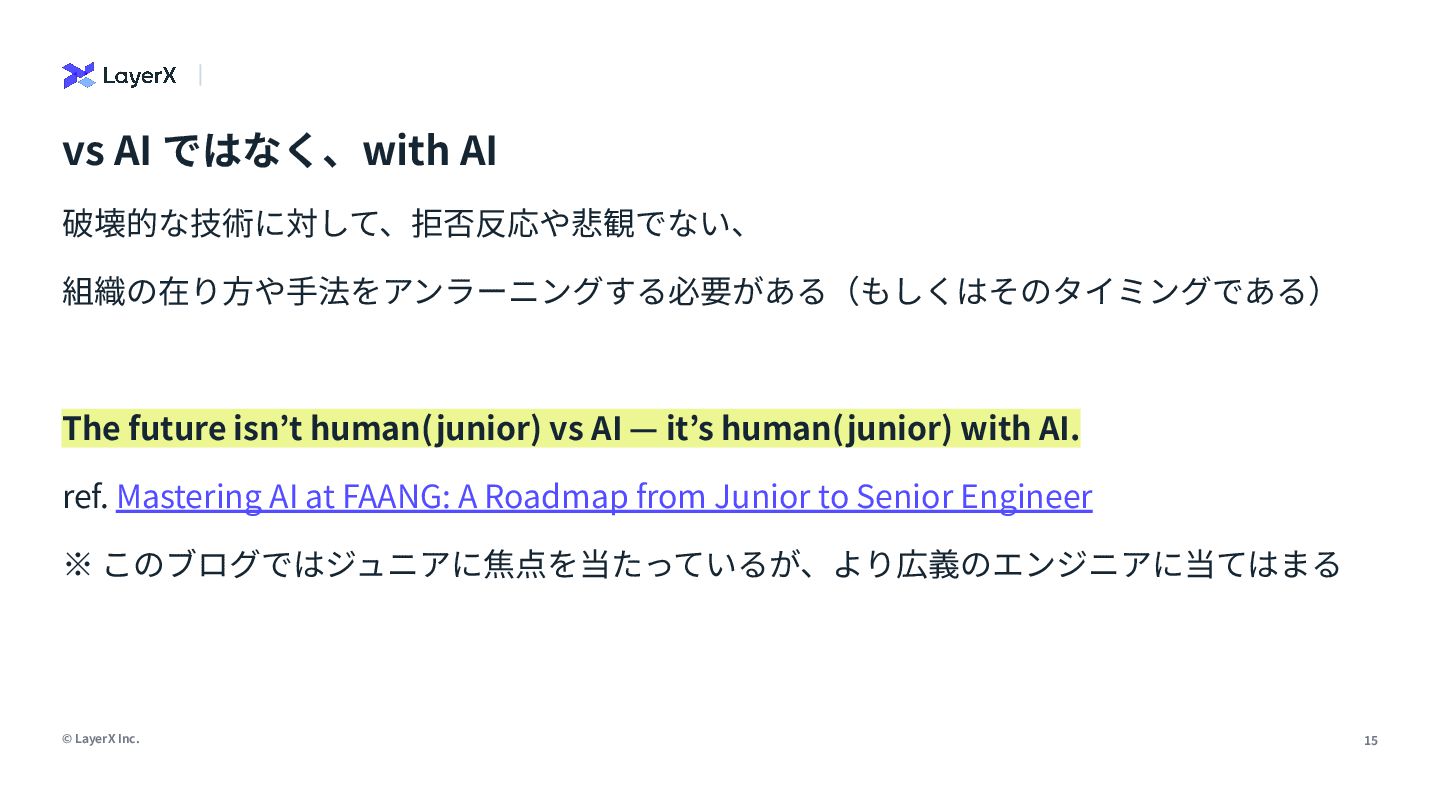
Task: Click "The future isn't" in the highlighted text
Action: point(183,428)
